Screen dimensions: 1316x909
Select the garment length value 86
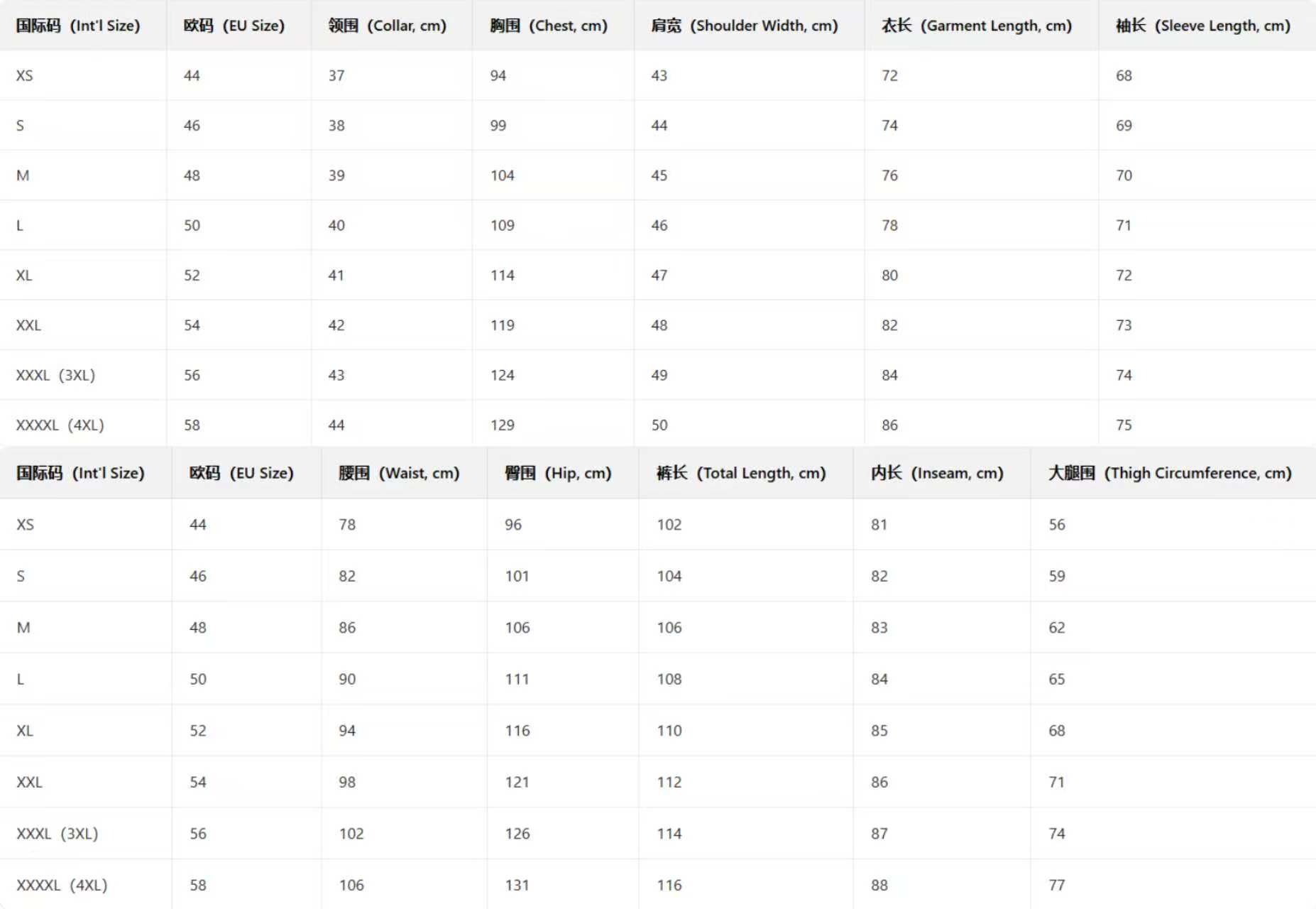point(889,425)
